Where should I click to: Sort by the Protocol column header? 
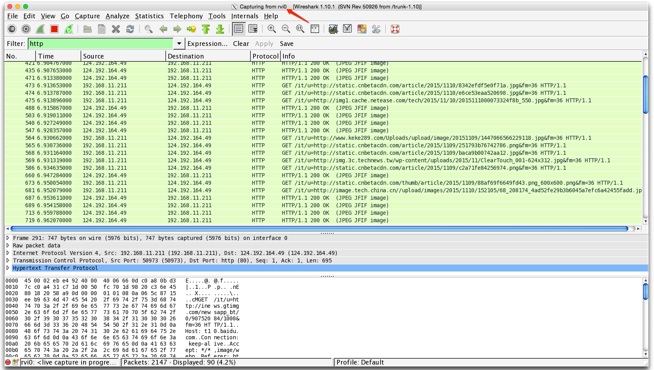click(x=265, y=56)
